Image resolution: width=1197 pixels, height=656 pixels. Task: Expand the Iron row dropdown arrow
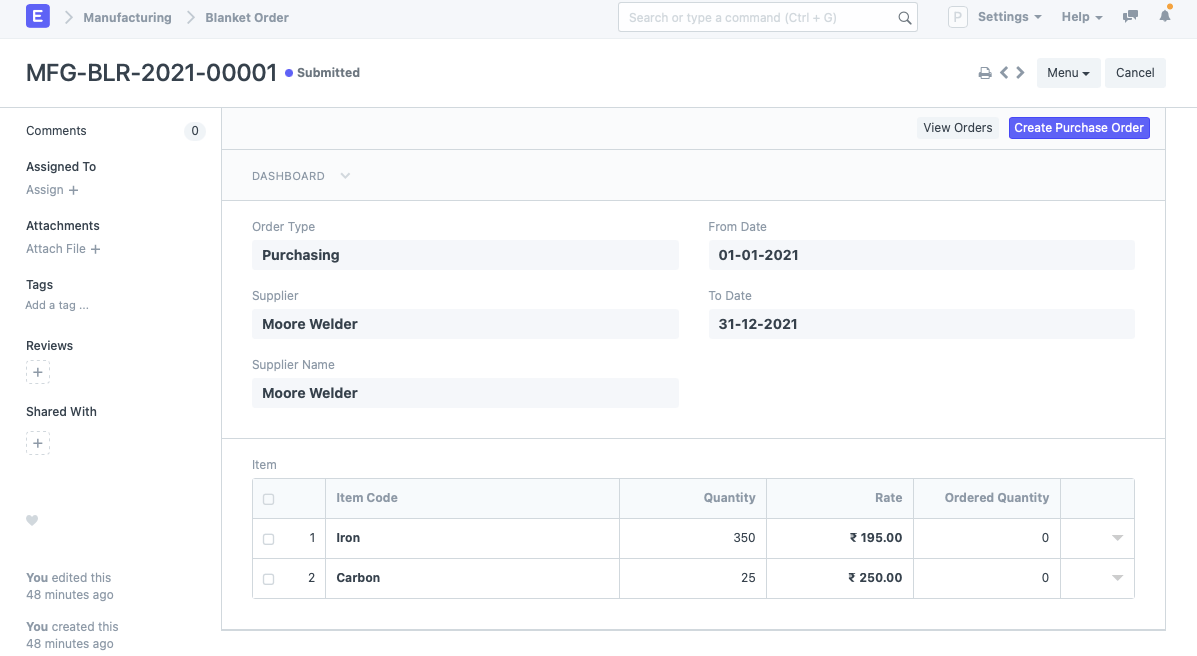pyautogui.click(x=1117, y=538)
